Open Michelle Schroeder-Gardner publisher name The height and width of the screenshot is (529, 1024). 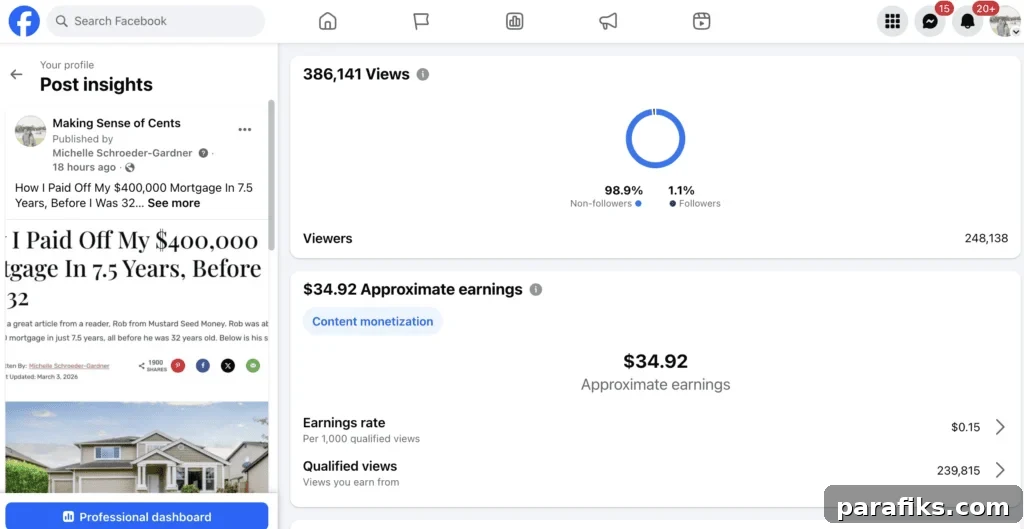point(122,153)
